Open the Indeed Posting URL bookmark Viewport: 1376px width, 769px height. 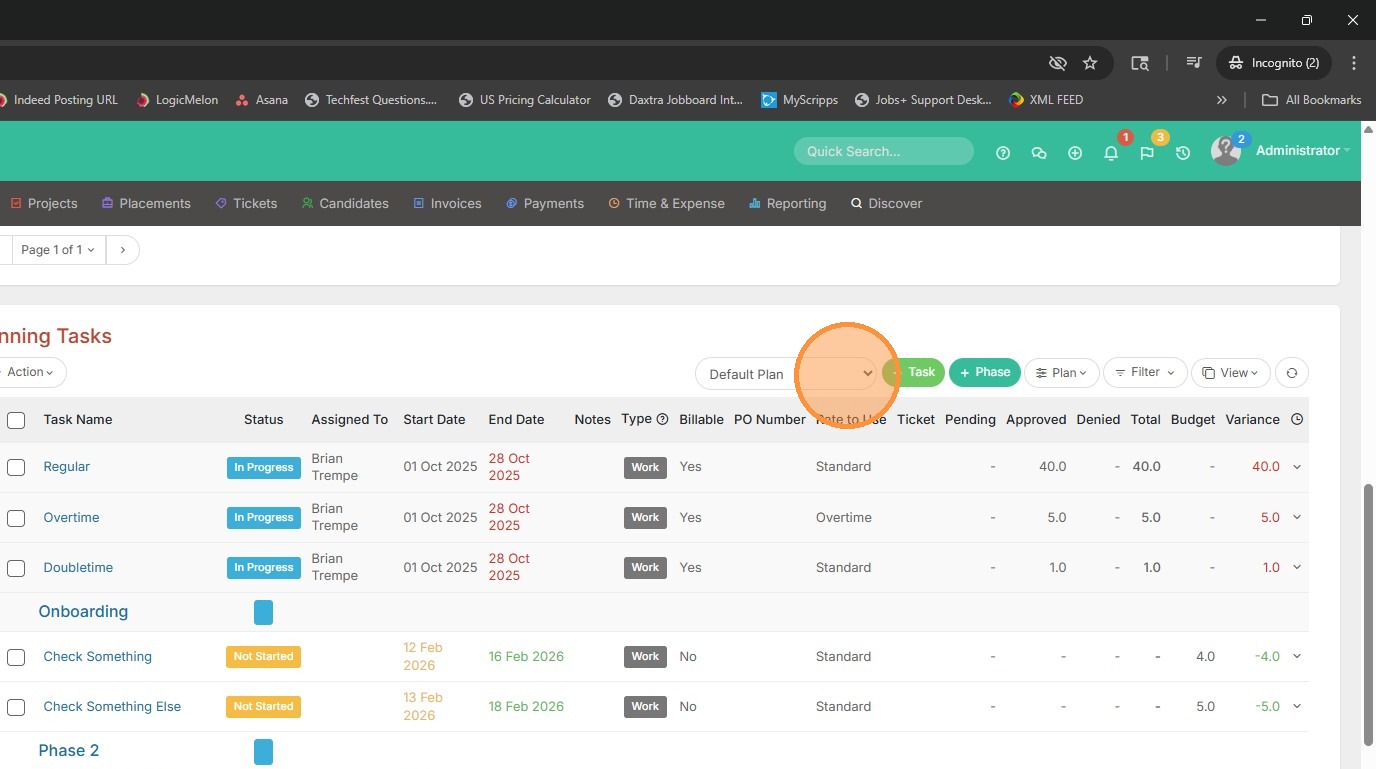click(58, 100)
